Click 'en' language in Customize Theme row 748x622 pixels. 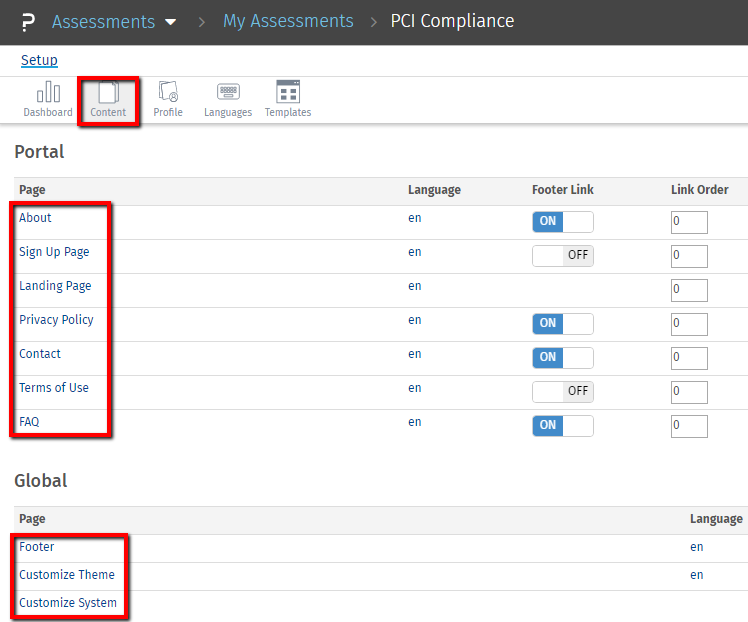click(696, 575)
